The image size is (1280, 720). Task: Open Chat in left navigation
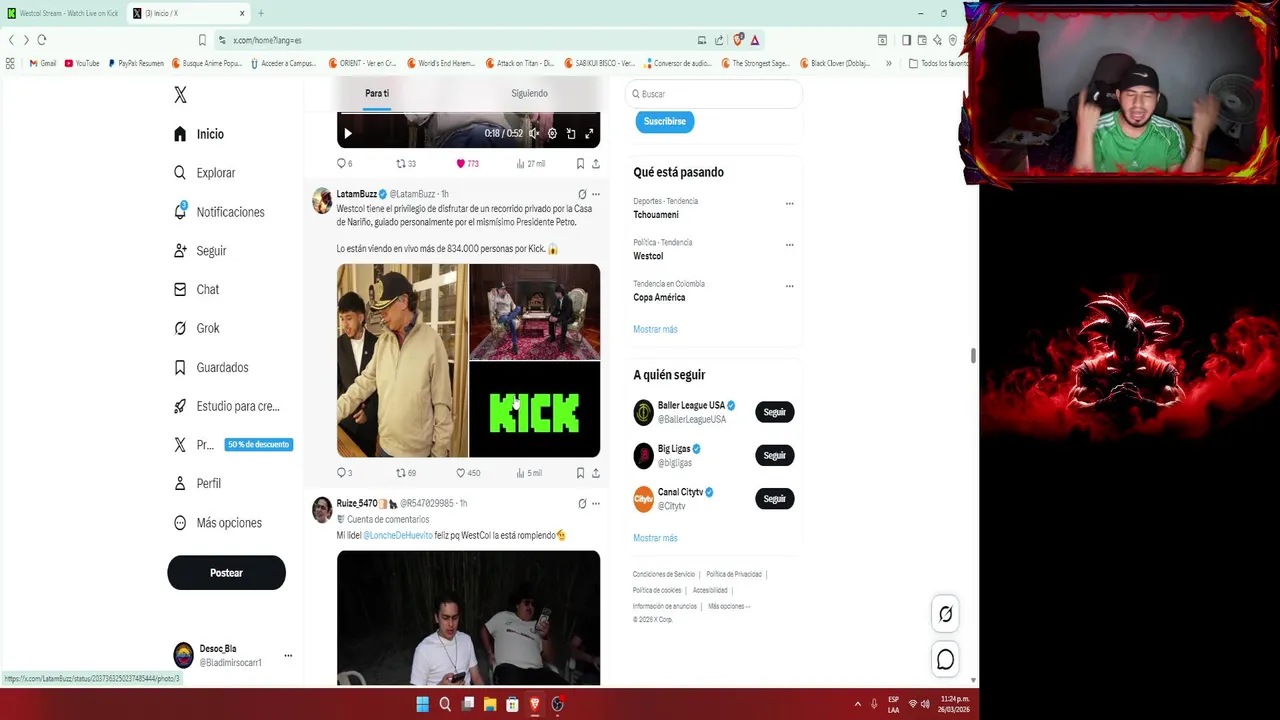[x=196, y=289]
